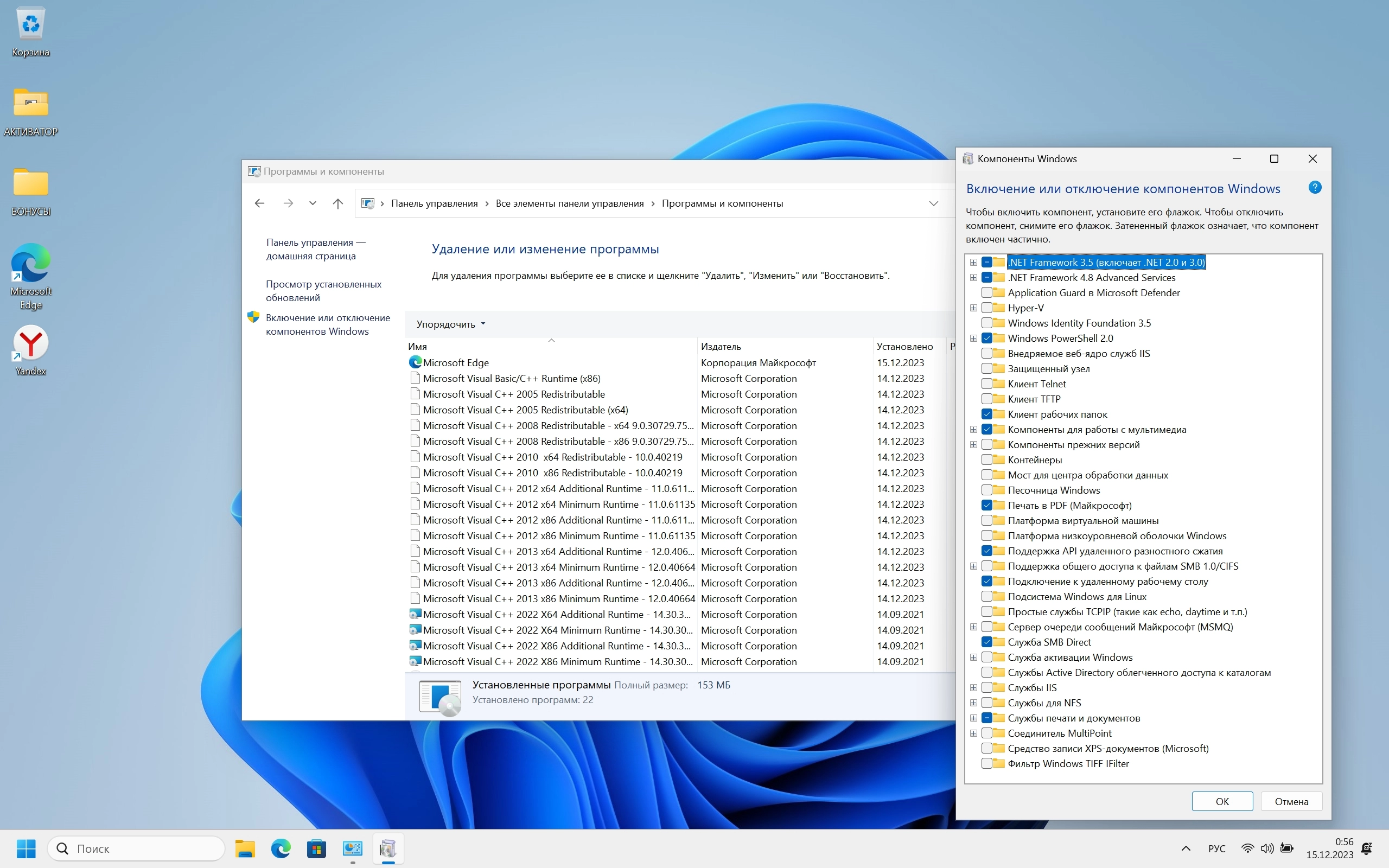Open Microsoft Store taskbar icon

pyautogui.click(x=316, y=848)
